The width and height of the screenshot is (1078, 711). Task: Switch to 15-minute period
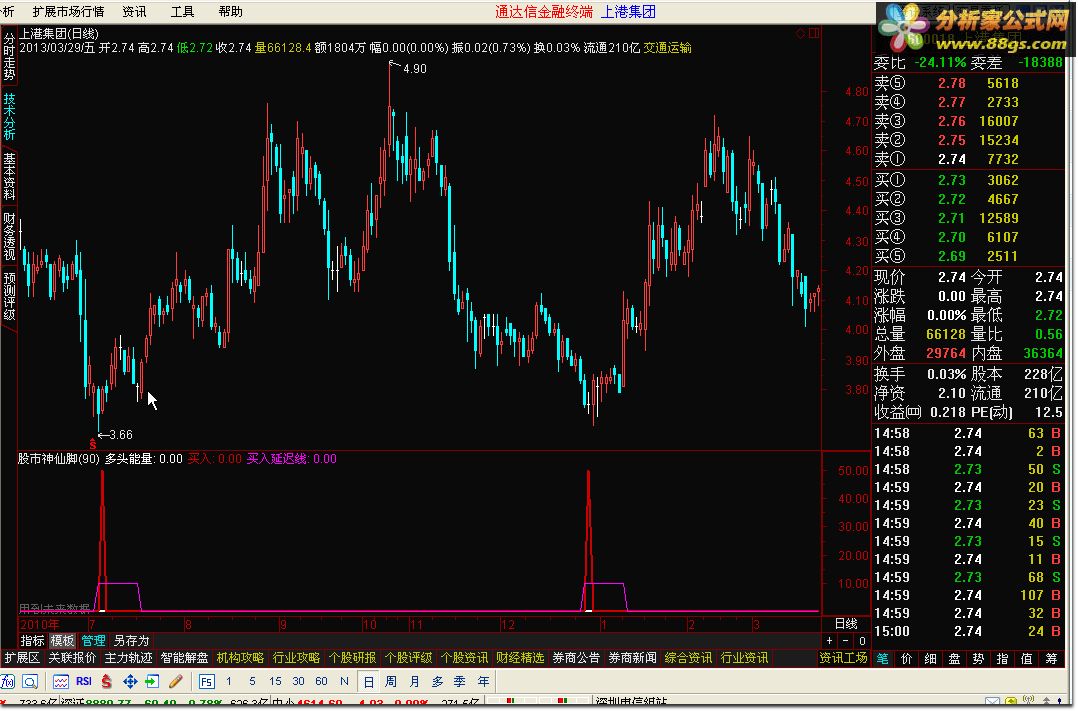pos(275,681)
